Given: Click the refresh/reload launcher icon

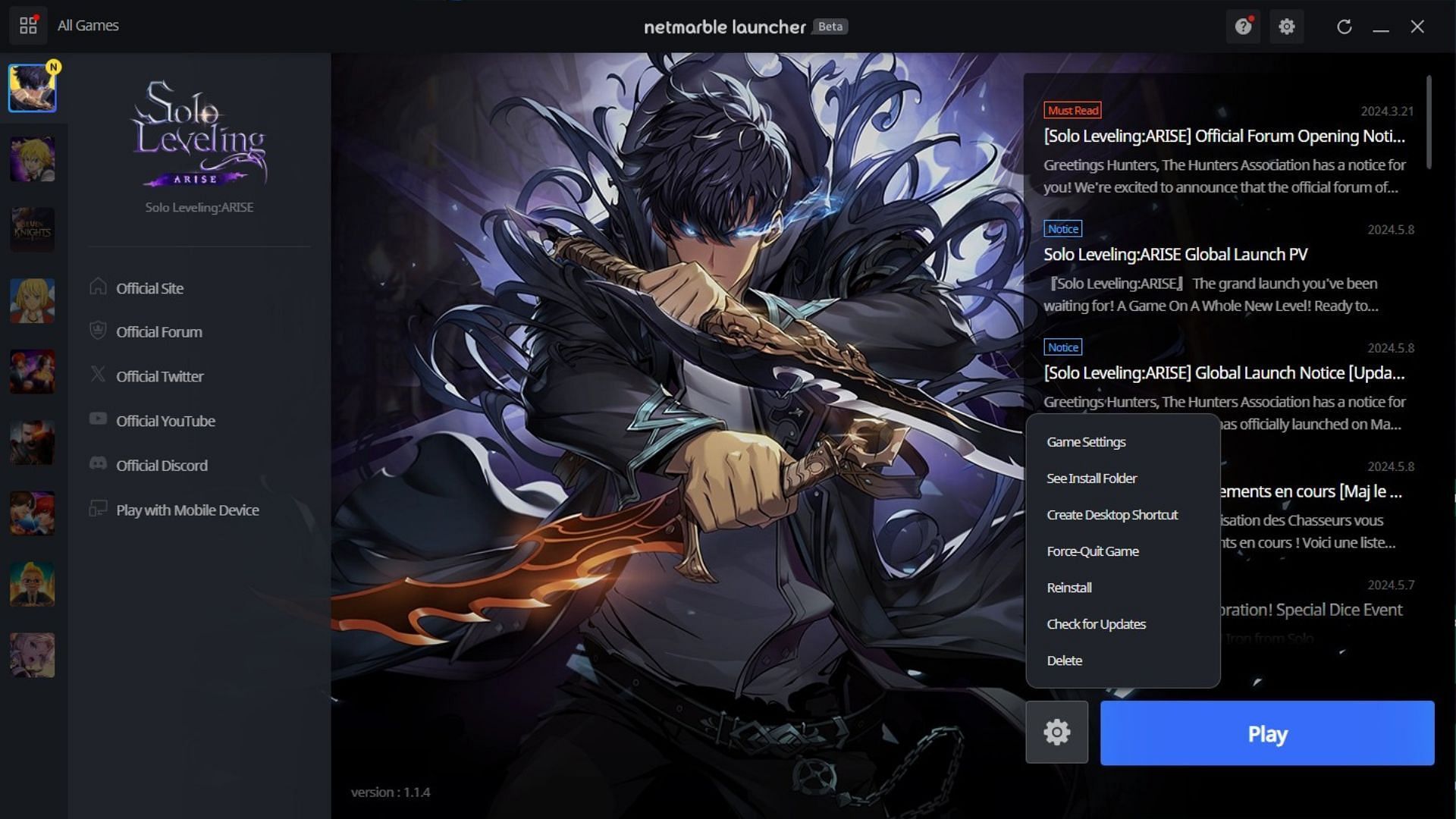Looking at the screenshot, I should pos(1344,25).
